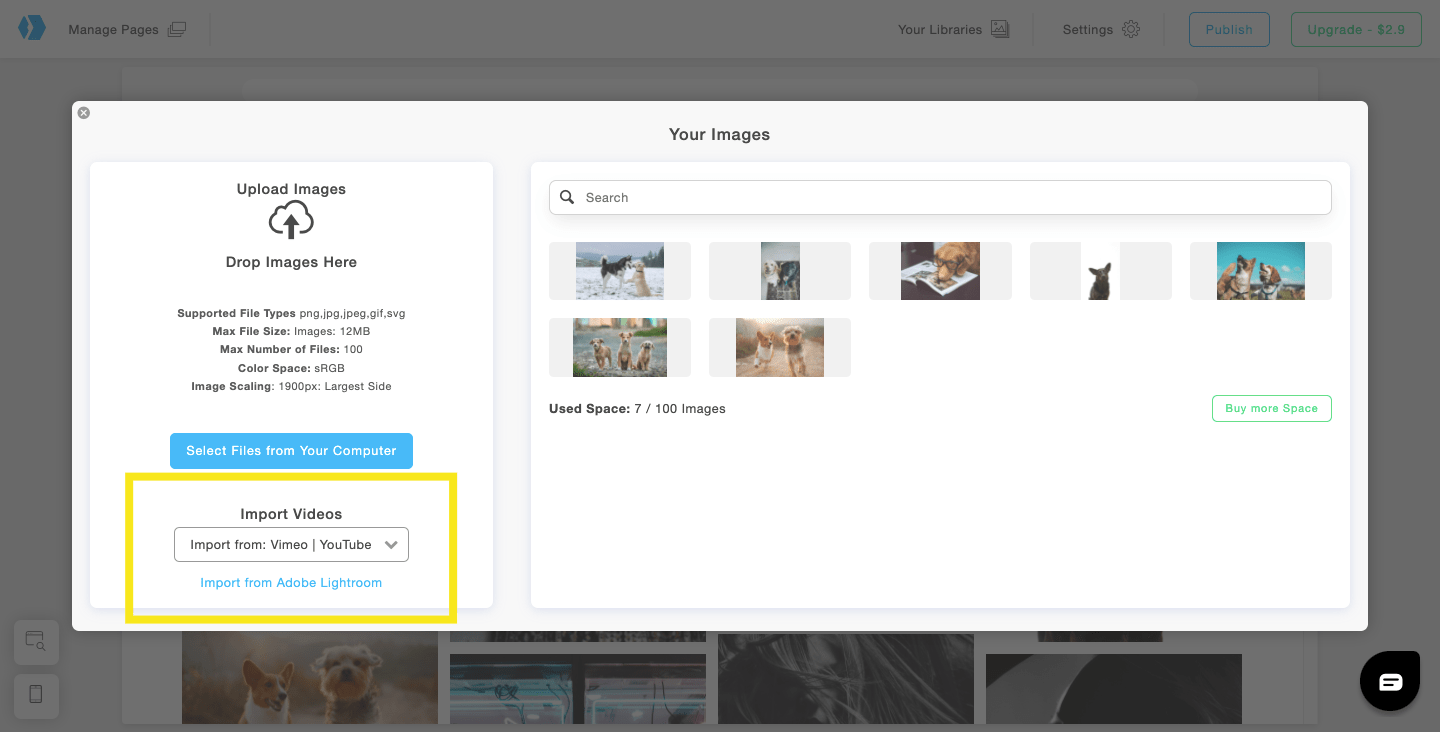
Task: Click the Upgrade - $2.9 button
Action: tap(1355, 29)
